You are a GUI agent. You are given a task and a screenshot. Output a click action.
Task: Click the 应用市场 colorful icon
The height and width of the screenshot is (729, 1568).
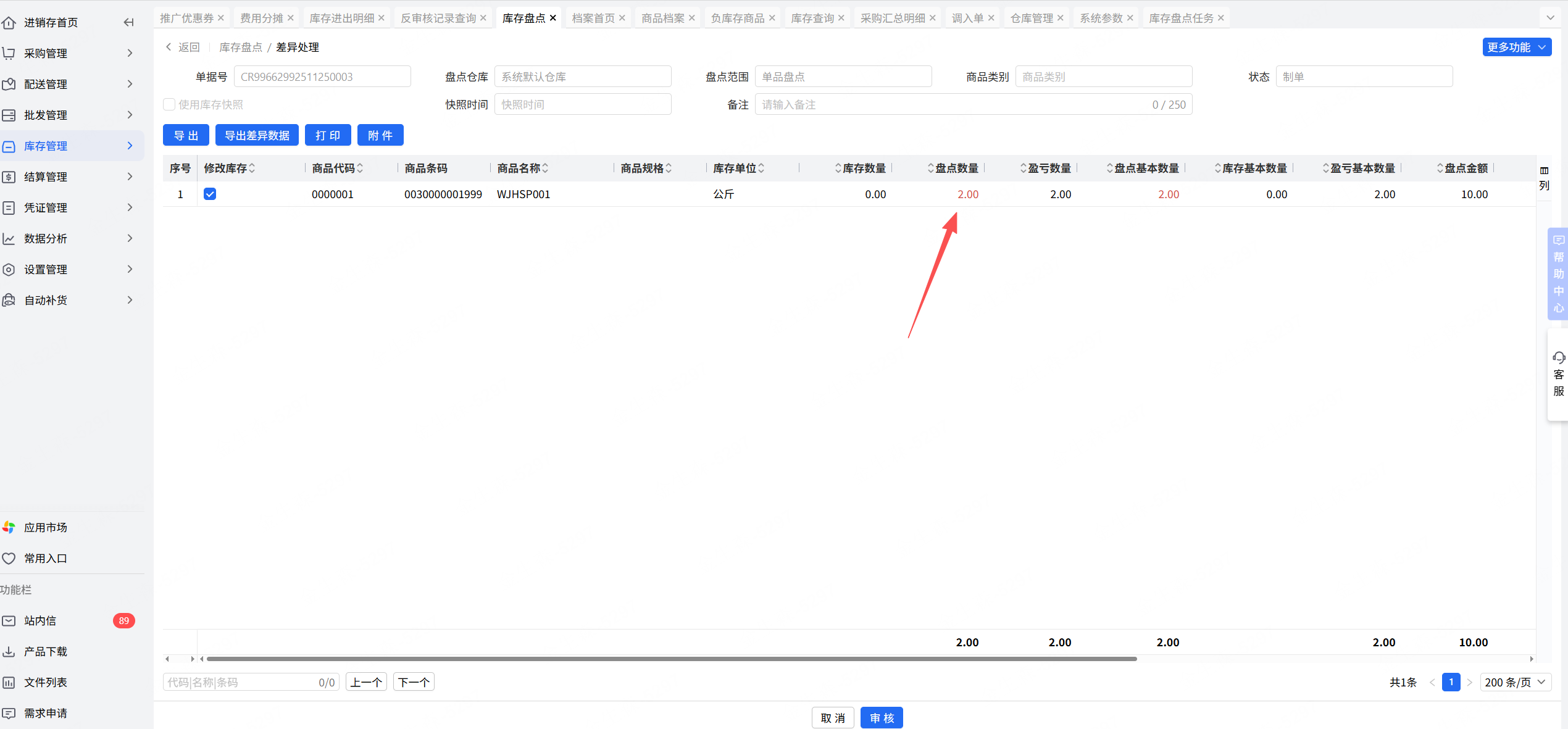tap(9, 527)
